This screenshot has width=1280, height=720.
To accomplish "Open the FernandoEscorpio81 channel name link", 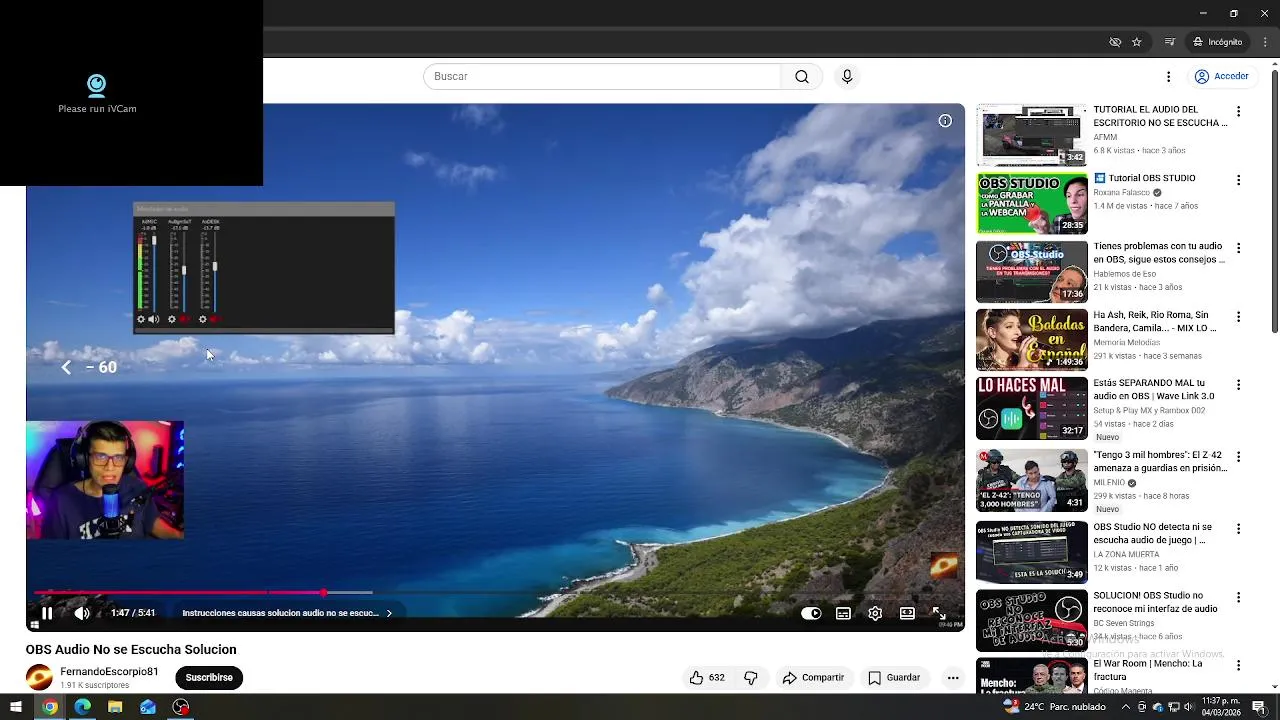I will 109,672.
